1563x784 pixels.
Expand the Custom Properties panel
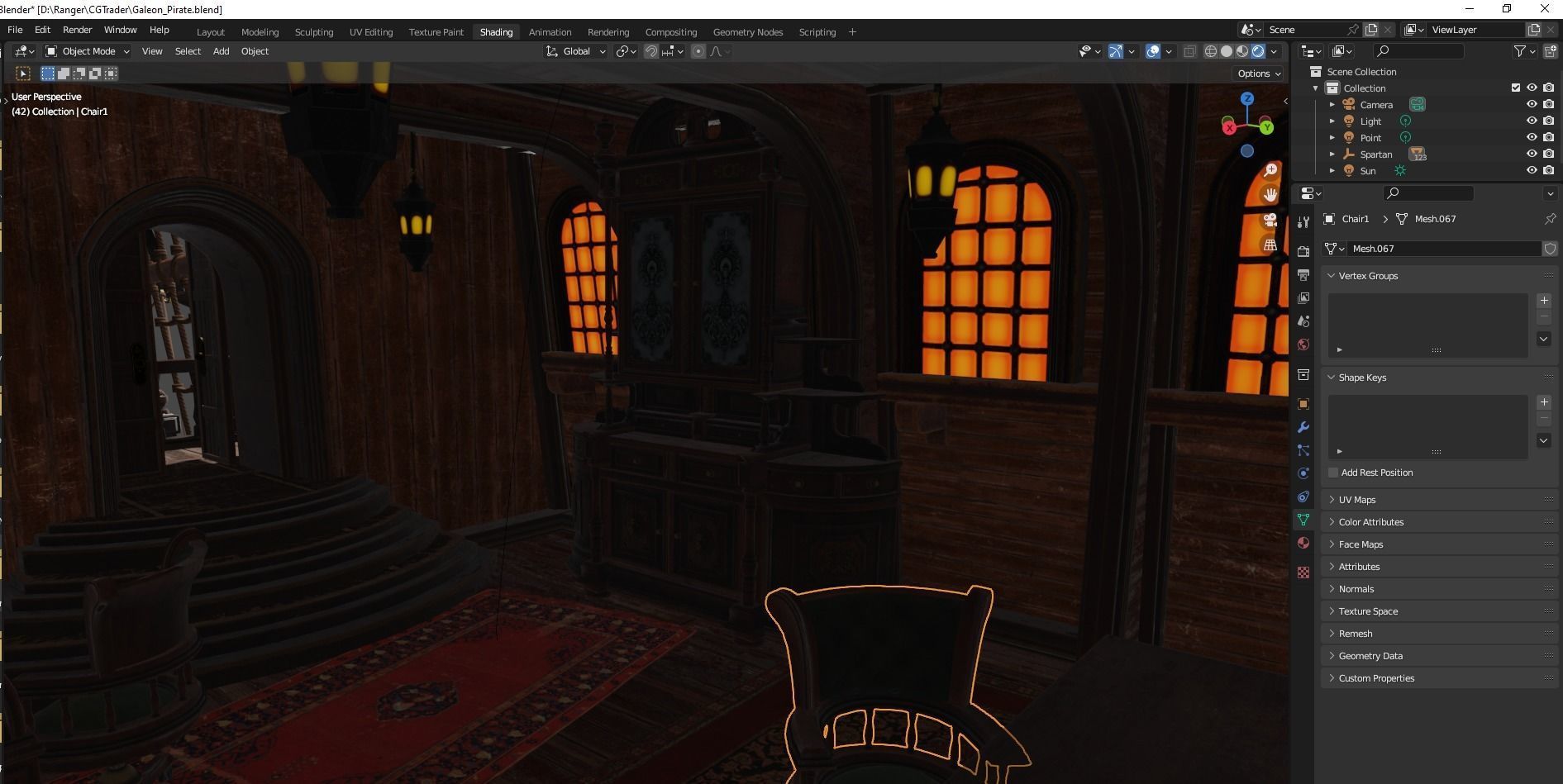pyautogui.click(x=1439, y=678)
